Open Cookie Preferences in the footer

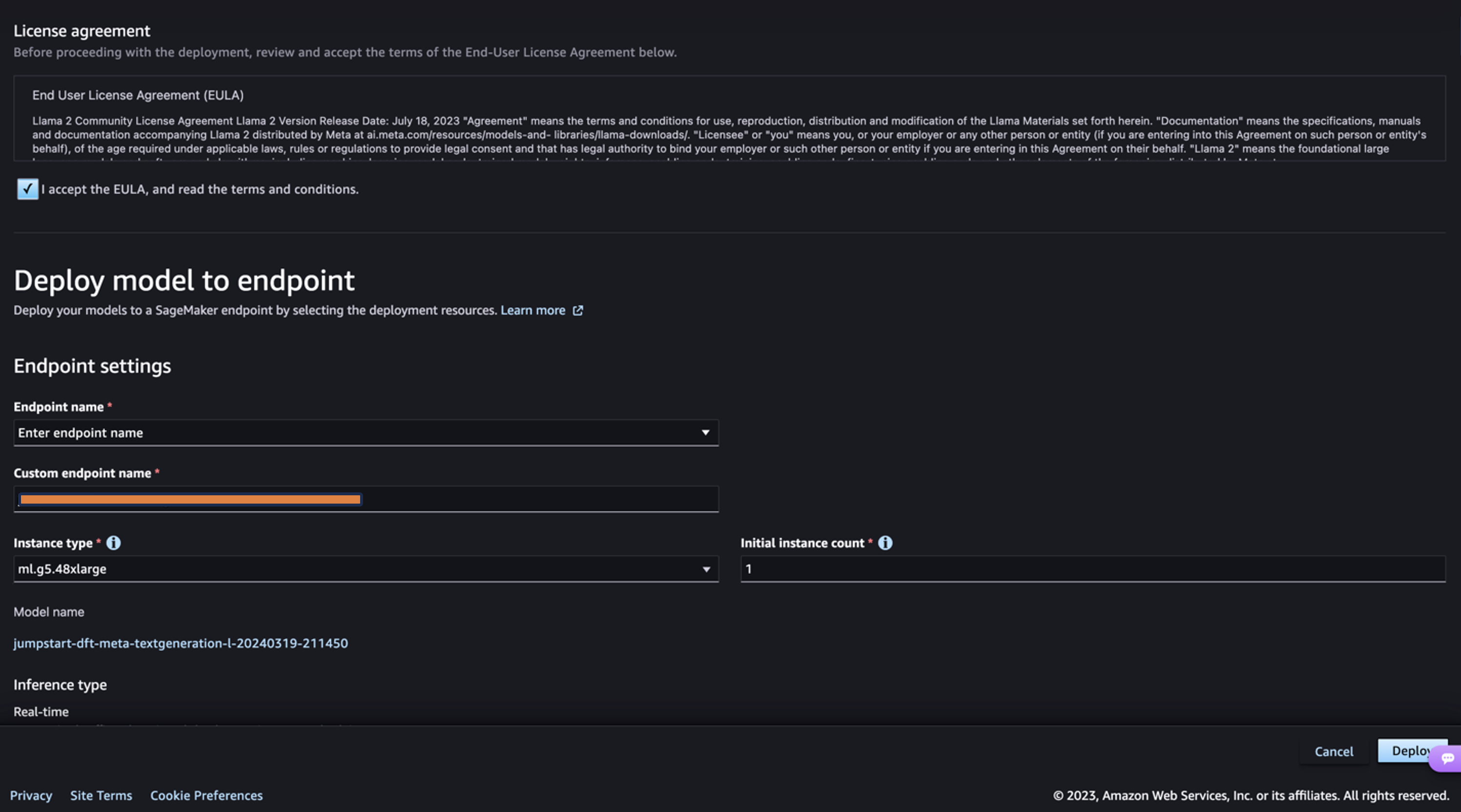[x=206, y=795]
